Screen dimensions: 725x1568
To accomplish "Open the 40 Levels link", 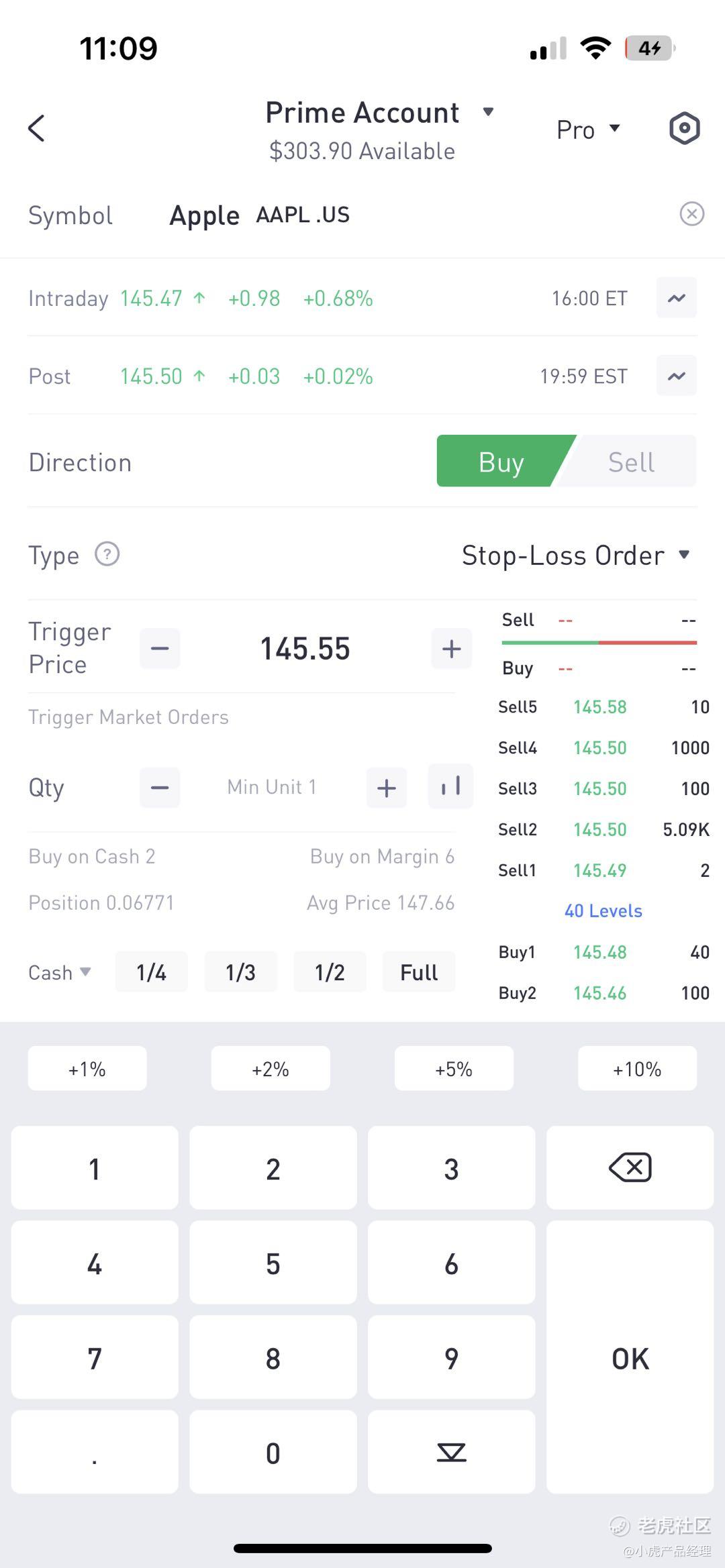I will pyautogui.click(x=603, y=910).
